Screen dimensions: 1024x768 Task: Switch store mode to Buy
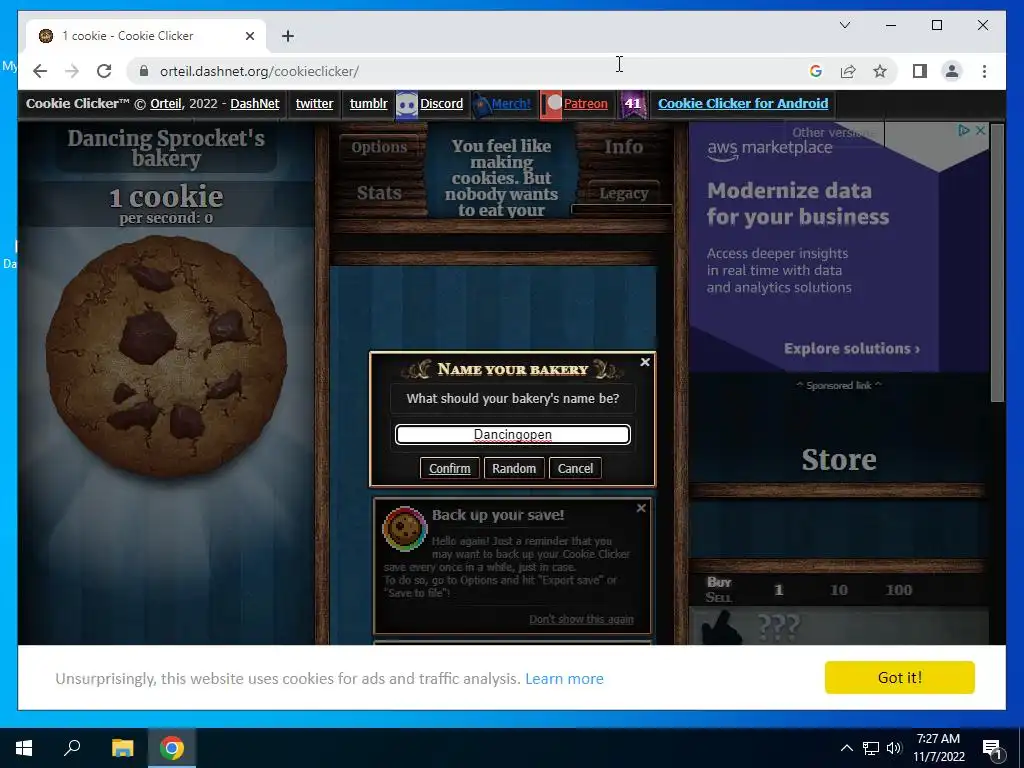[719, 582]
